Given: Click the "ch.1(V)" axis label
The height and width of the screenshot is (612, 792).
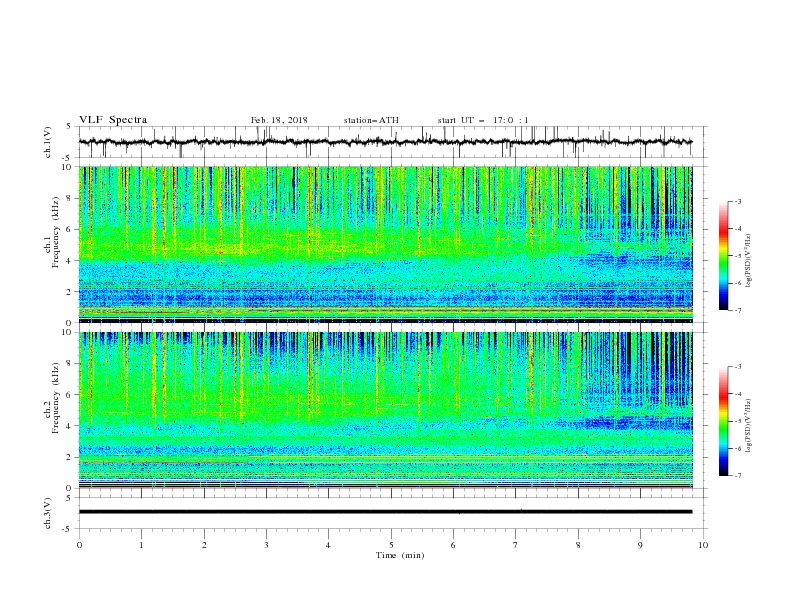Looking at the screenshot, I should coord(48,142).
